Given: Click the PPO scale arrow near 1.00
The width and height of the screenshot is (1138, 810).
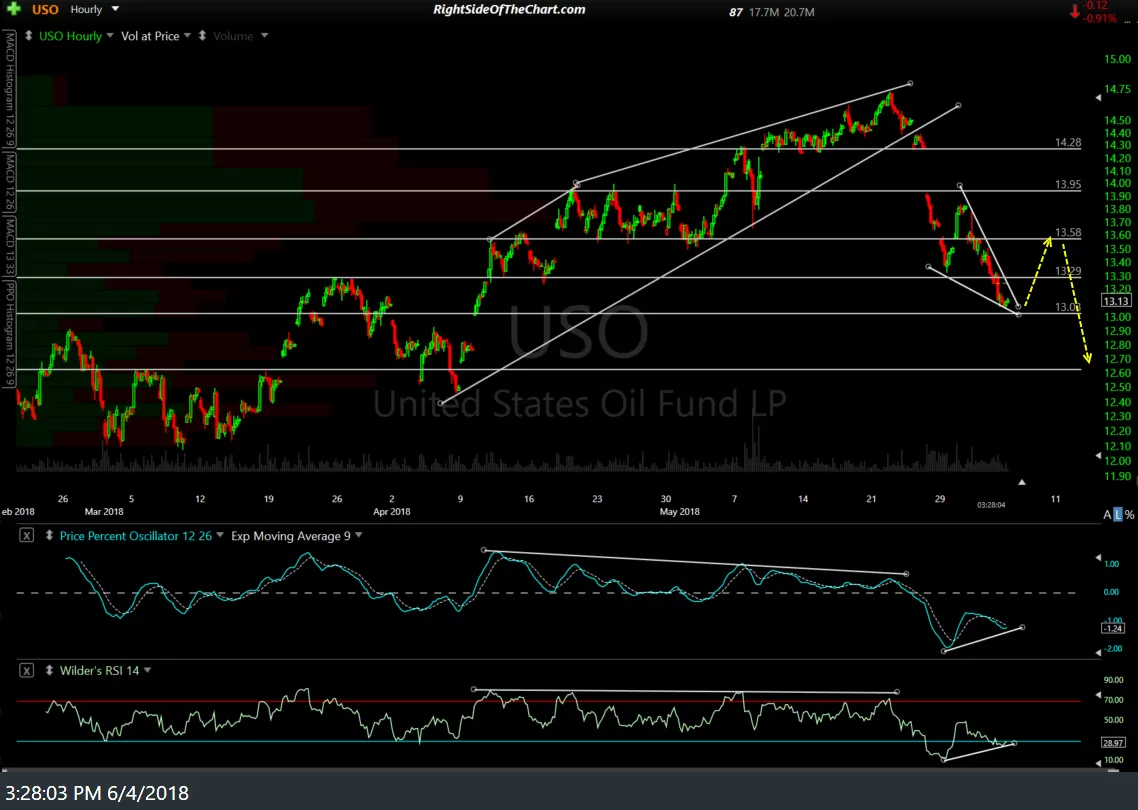Looking at the screenshot, I should [x=1098, y=557].
